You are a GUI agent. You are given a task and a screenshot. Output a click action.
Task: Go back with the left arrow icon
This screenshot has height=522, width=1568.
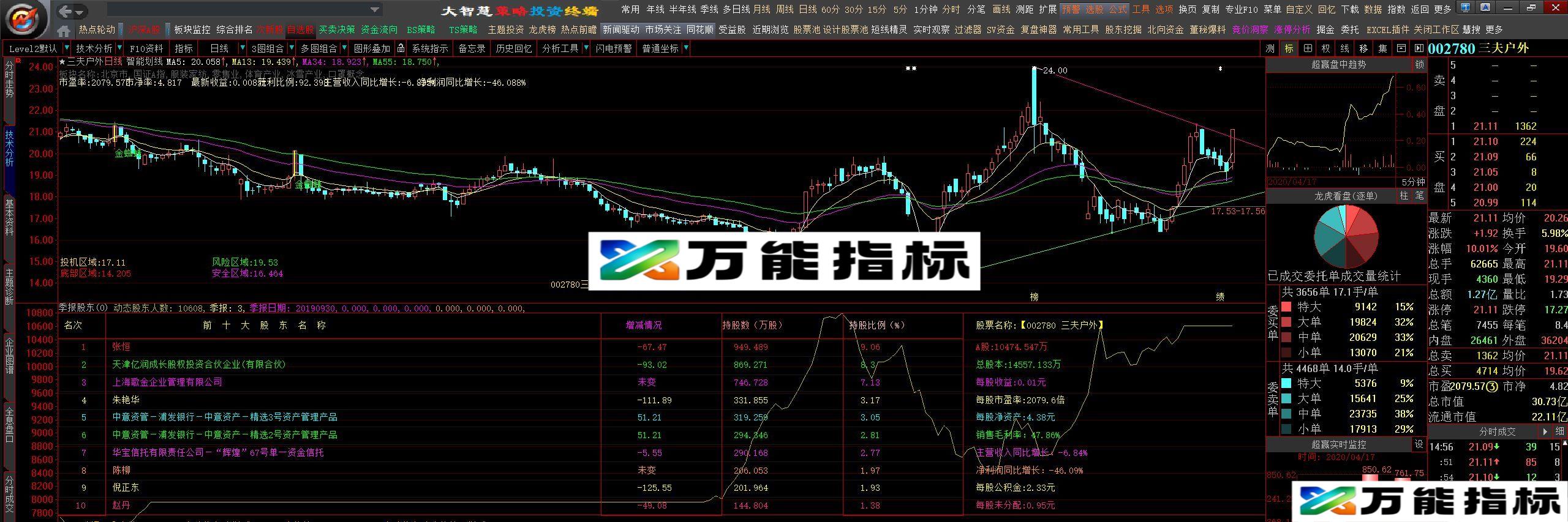(66, 10)
